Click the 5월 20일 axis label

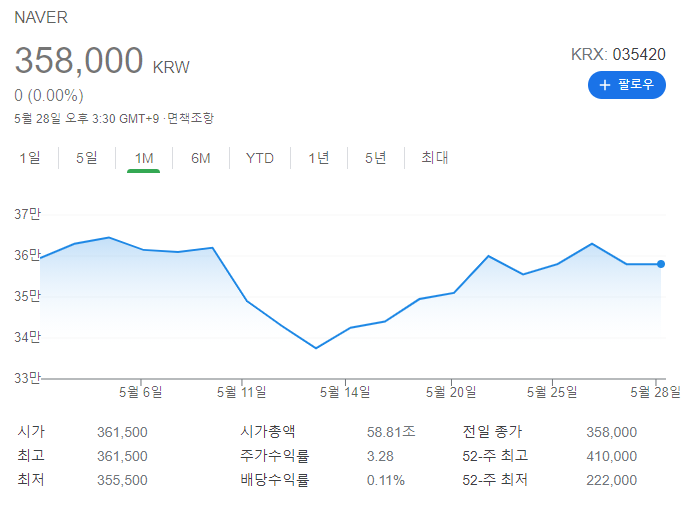[451, 392]
